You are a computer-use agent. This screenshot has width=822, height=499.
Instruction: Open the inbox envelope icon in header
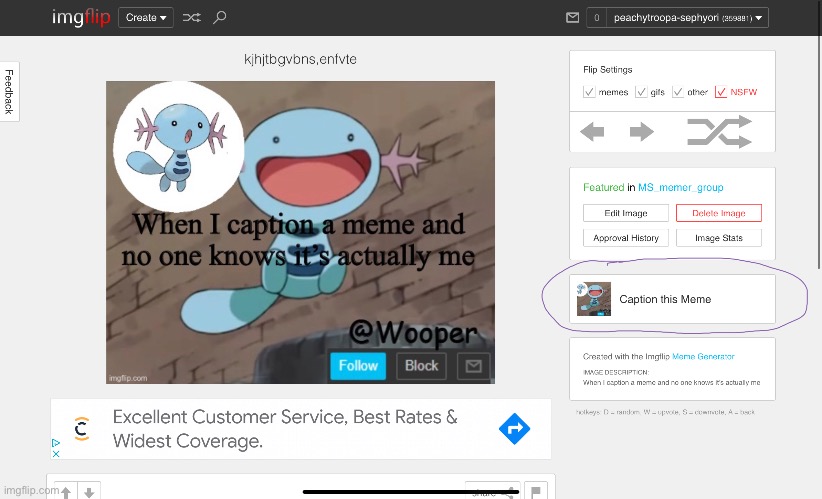click(572, 18)
